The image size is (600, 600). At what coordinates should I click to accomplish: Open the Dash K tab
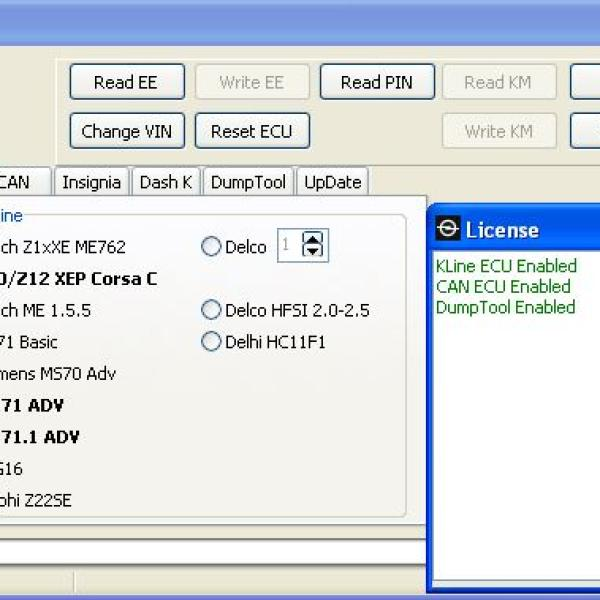165,182
